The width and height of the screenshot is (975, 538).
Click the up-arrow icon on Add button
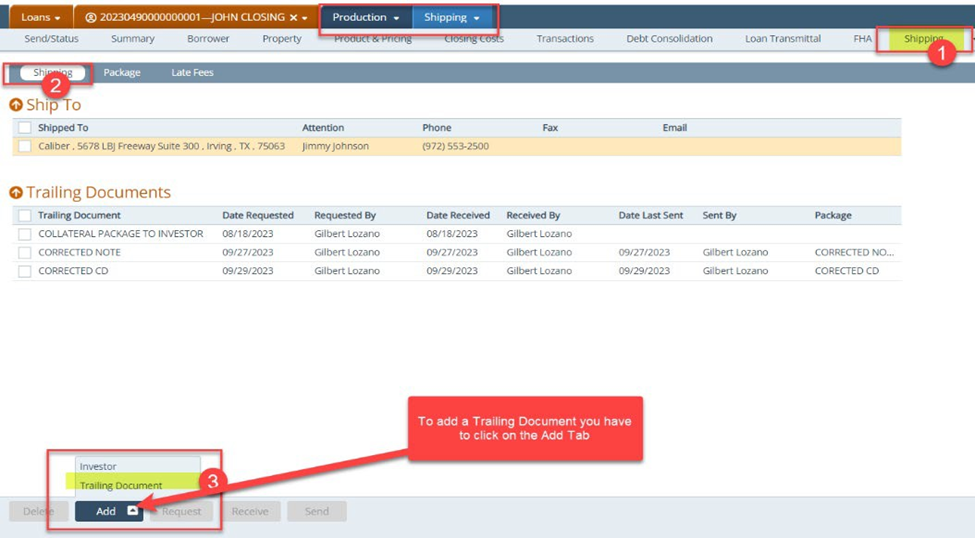(x=132, y=511)
